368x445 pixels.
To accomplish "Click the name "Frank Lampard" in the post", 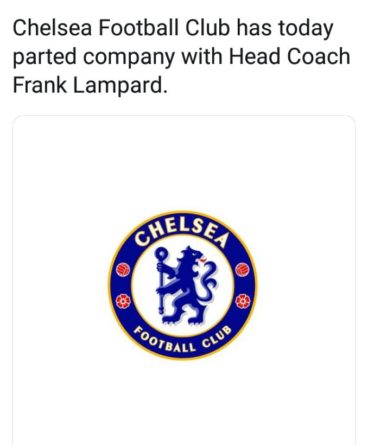I will [89, 85].
